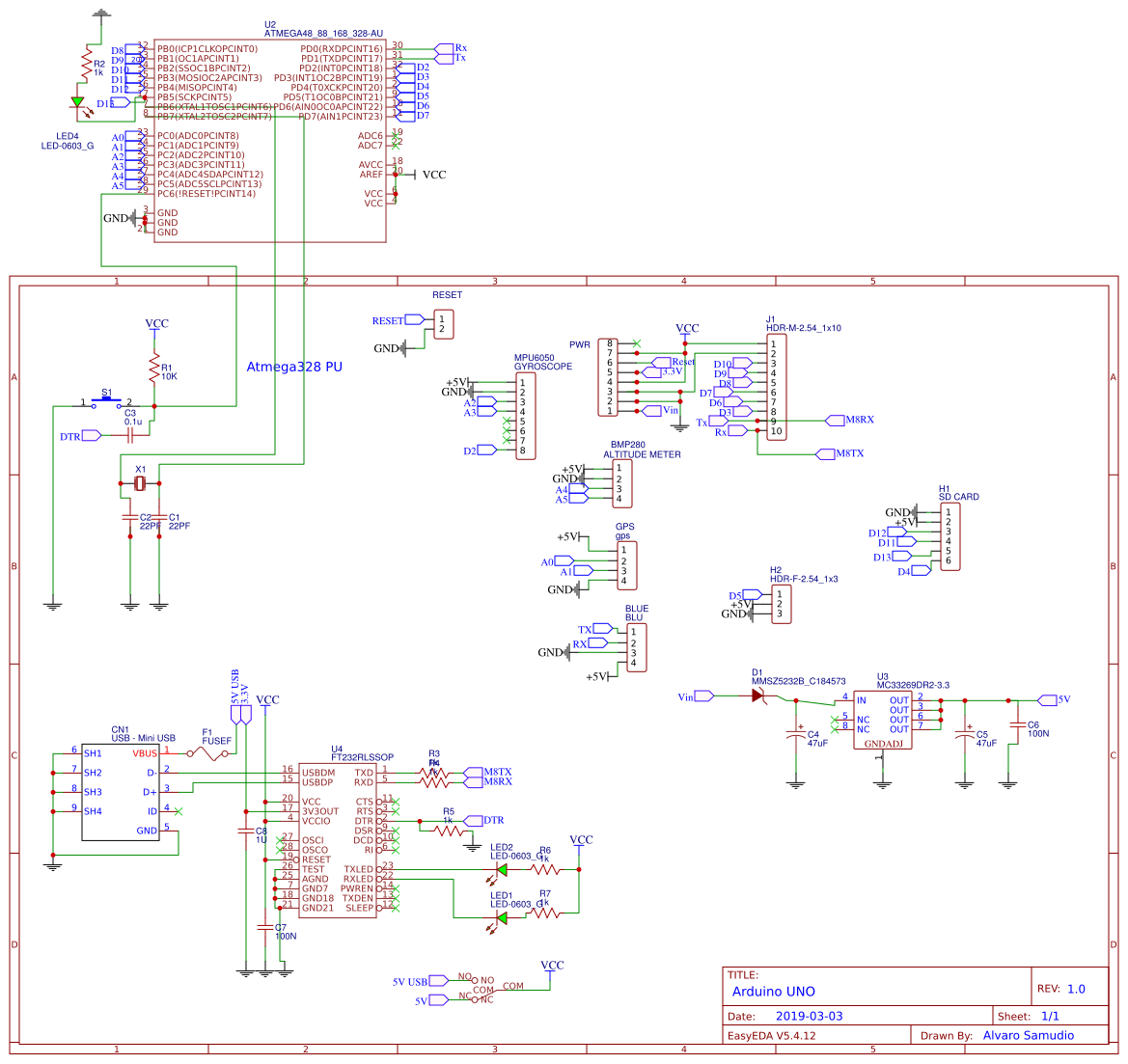Click the D2 net flag at gyroscope header
The image size is (1128, 1064).
[x=487, y=450]
